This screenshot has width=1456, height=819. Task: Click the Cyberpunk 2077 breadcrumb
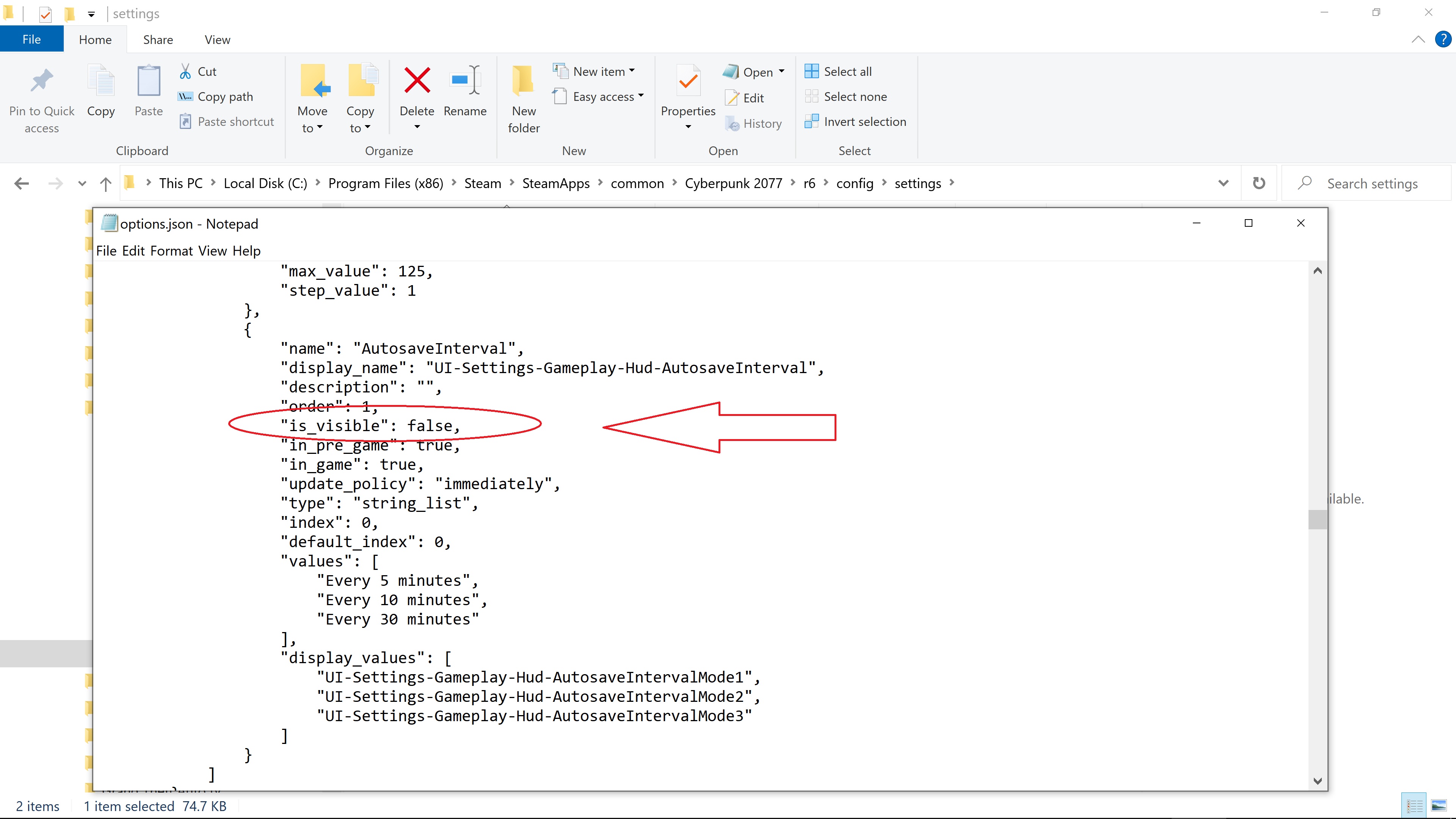click(733, 183)
